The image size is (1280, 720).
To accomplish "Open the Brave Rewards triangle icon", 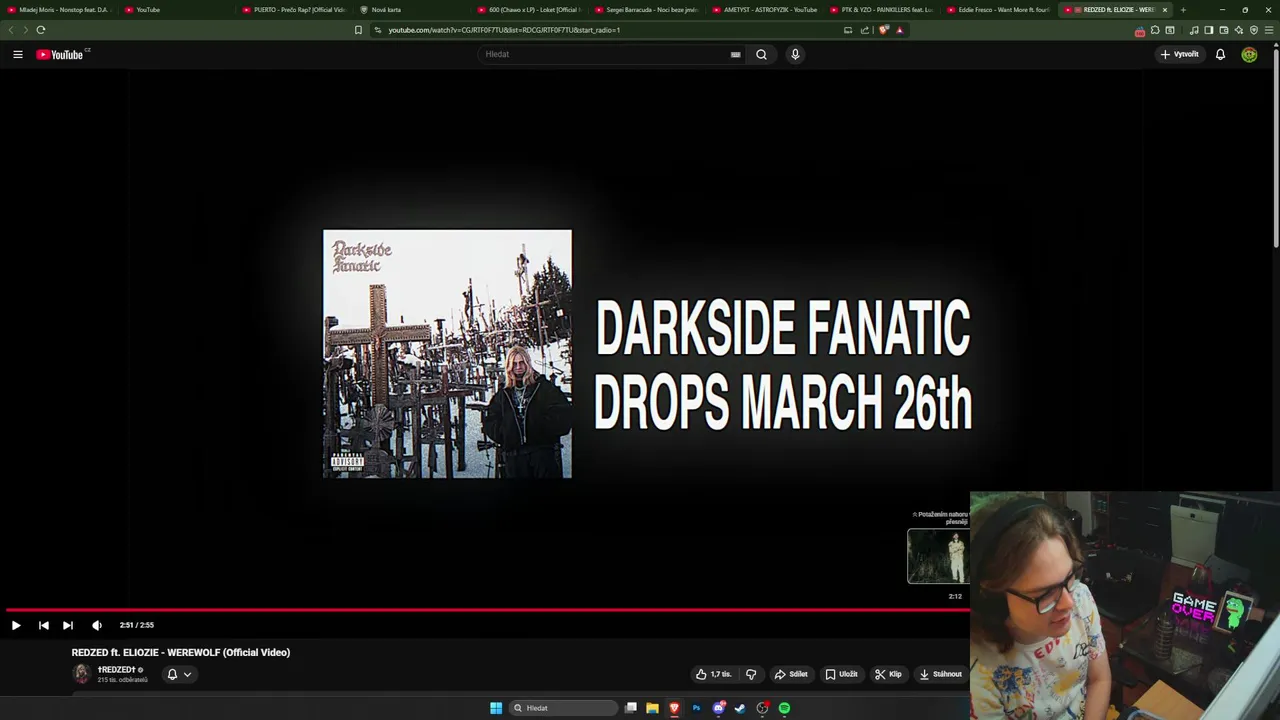I will pos(899,30).
